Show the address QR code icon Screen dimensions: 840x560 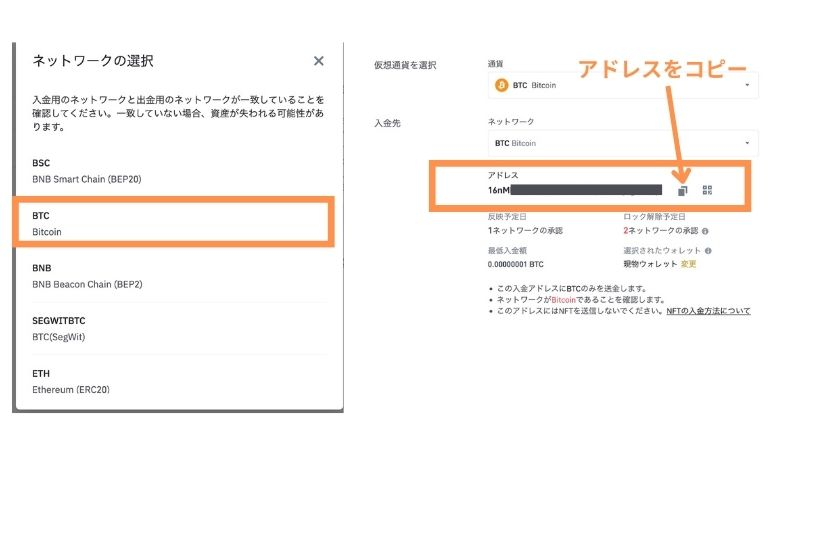[x=707, y=190]
